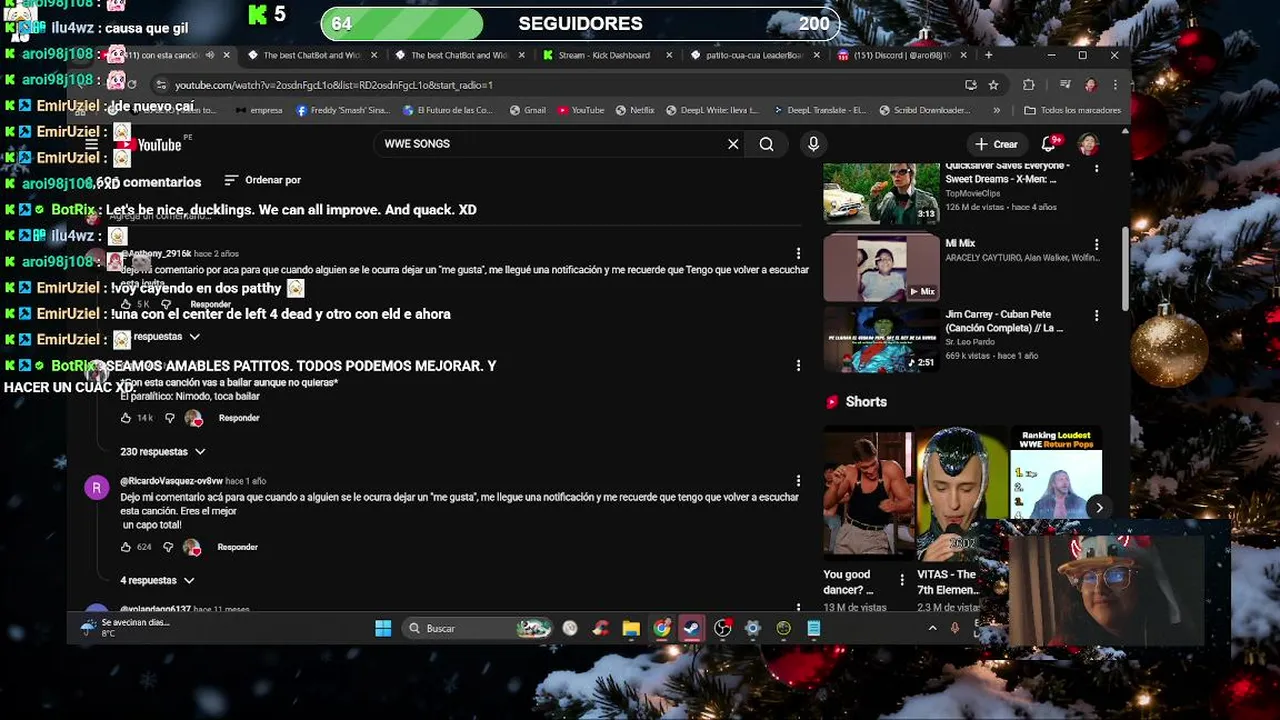Click the Crear button

996,144
